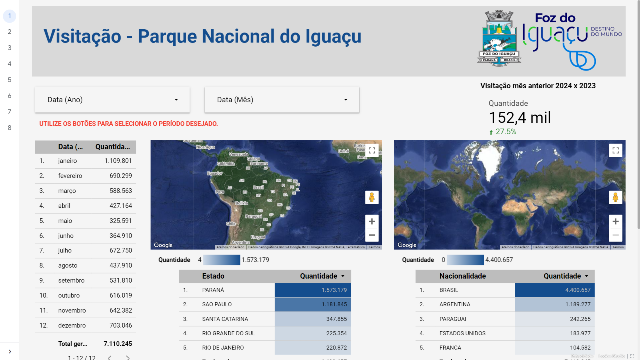Click the Estado column header
Viewport: 640px width, 360px height.
click(x=213, y=276)
